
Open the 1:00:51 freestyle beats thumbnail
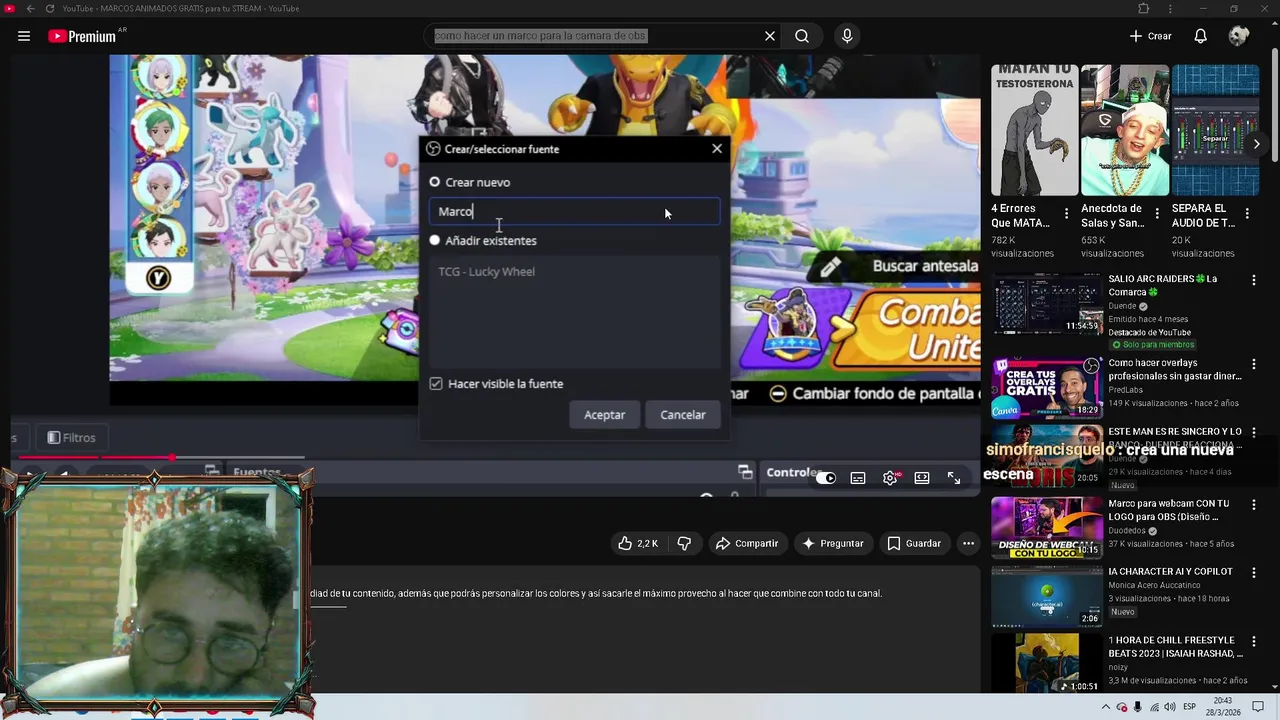(x=1047, y=663)
